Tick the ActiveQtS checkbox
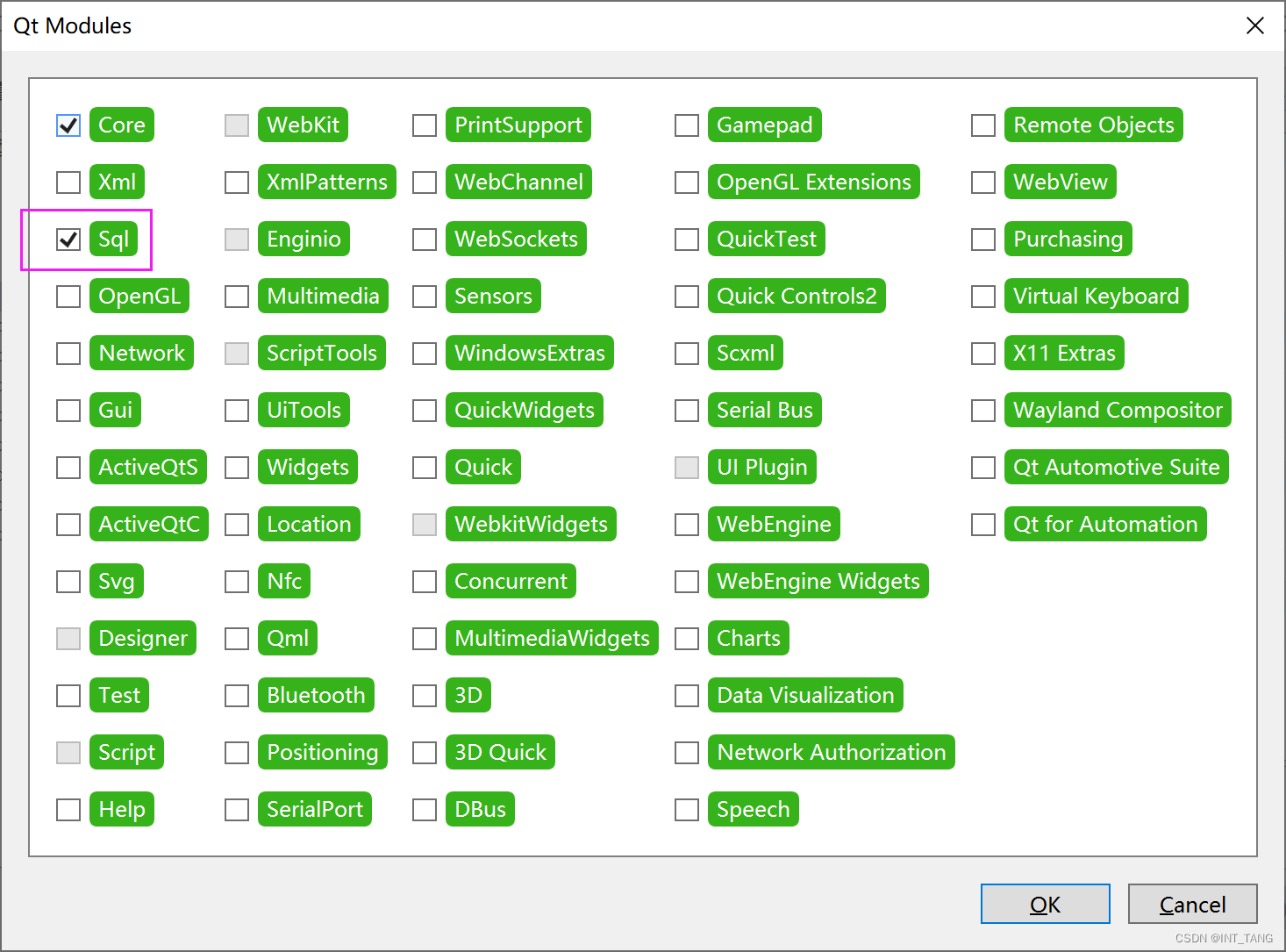Viewport: 1286px width, 952px height. pyautogui.click(x=68, y=468)
